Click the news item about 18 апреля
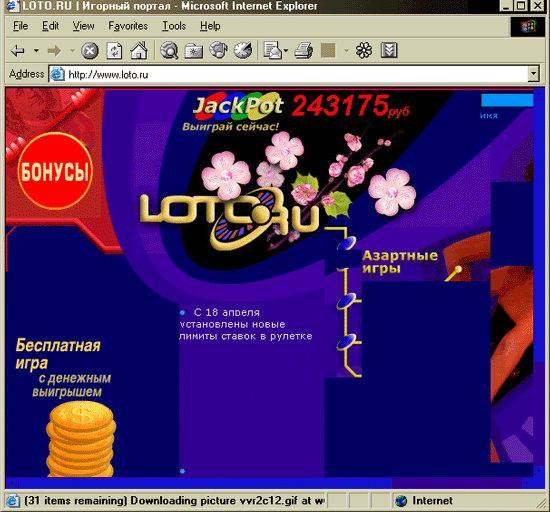Image resolution: width=550 pixels, height=512 pixels. (x=246, y=324)
